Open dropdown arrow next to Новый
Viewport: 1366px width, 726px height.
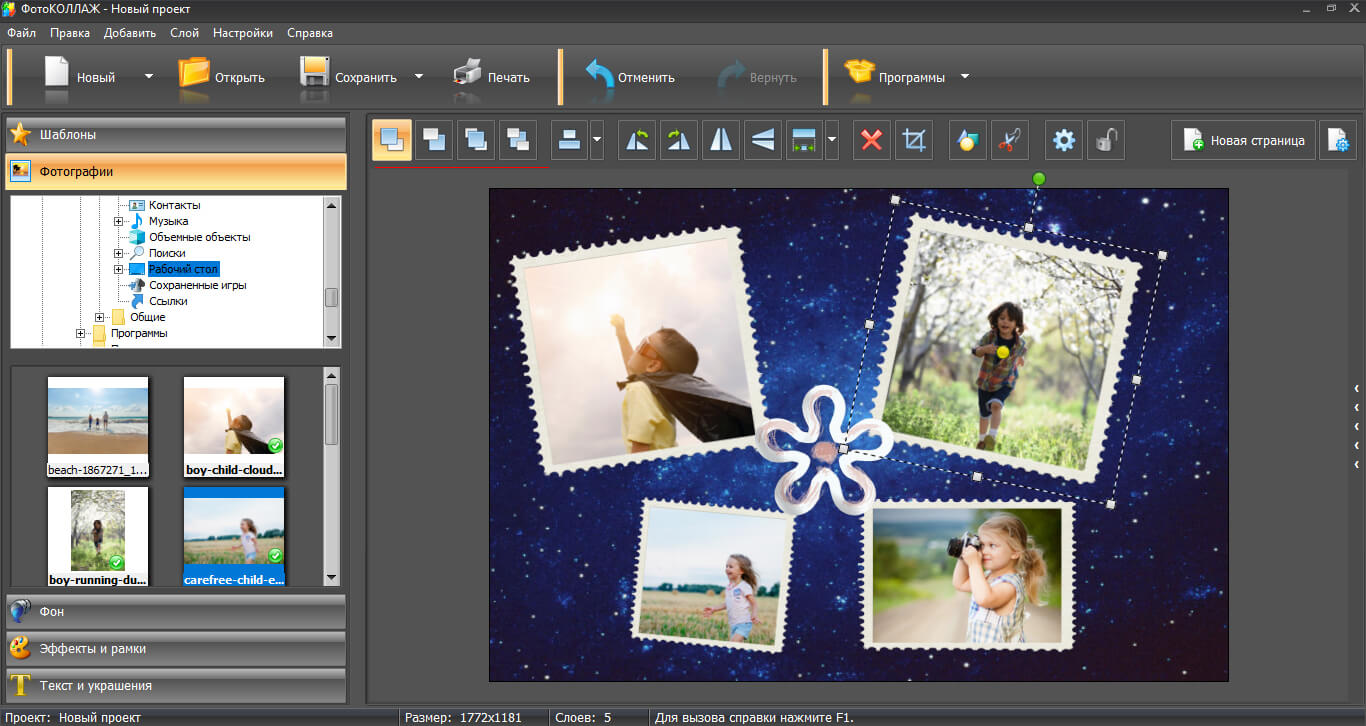pos(149,76)
